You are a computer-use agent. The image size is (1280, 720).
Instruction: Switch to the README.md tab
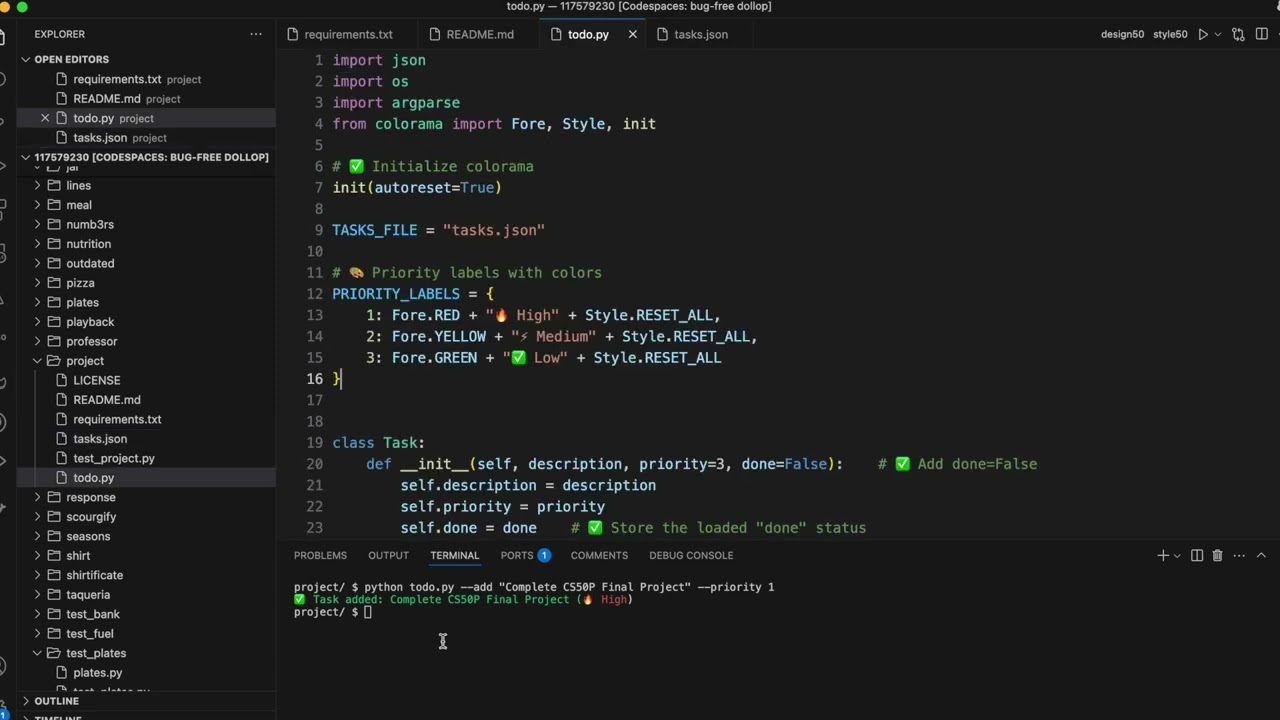[480, 34]
